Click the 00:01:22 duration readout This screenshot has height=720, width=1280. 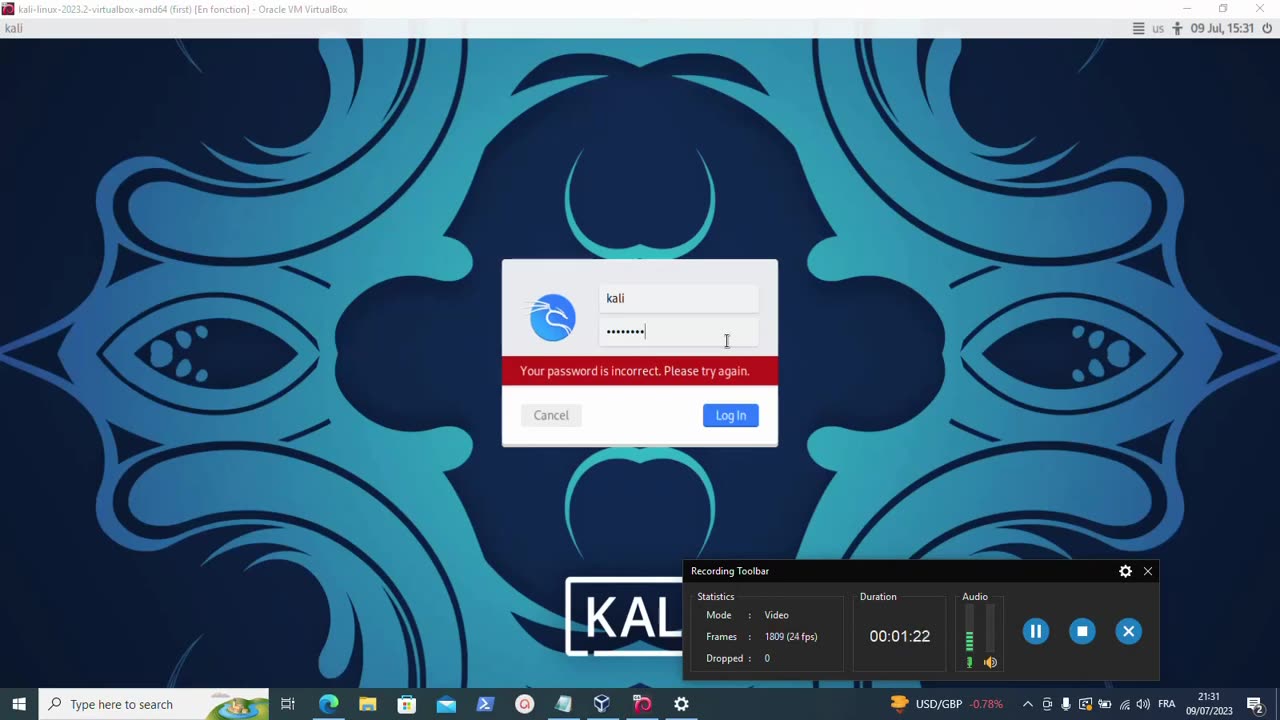(899, 636)
